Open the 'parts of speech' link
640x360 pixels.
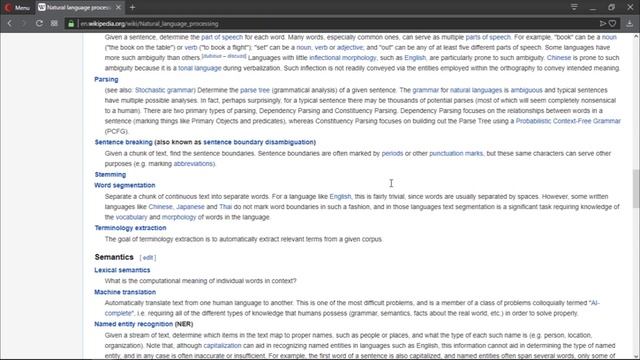(488, 37)
